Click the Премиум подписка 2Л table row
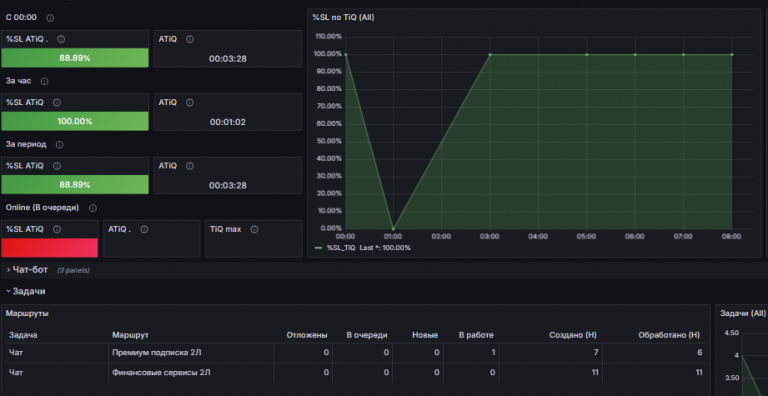This screenshot has width=768, height=396. [x=356, y=352]
